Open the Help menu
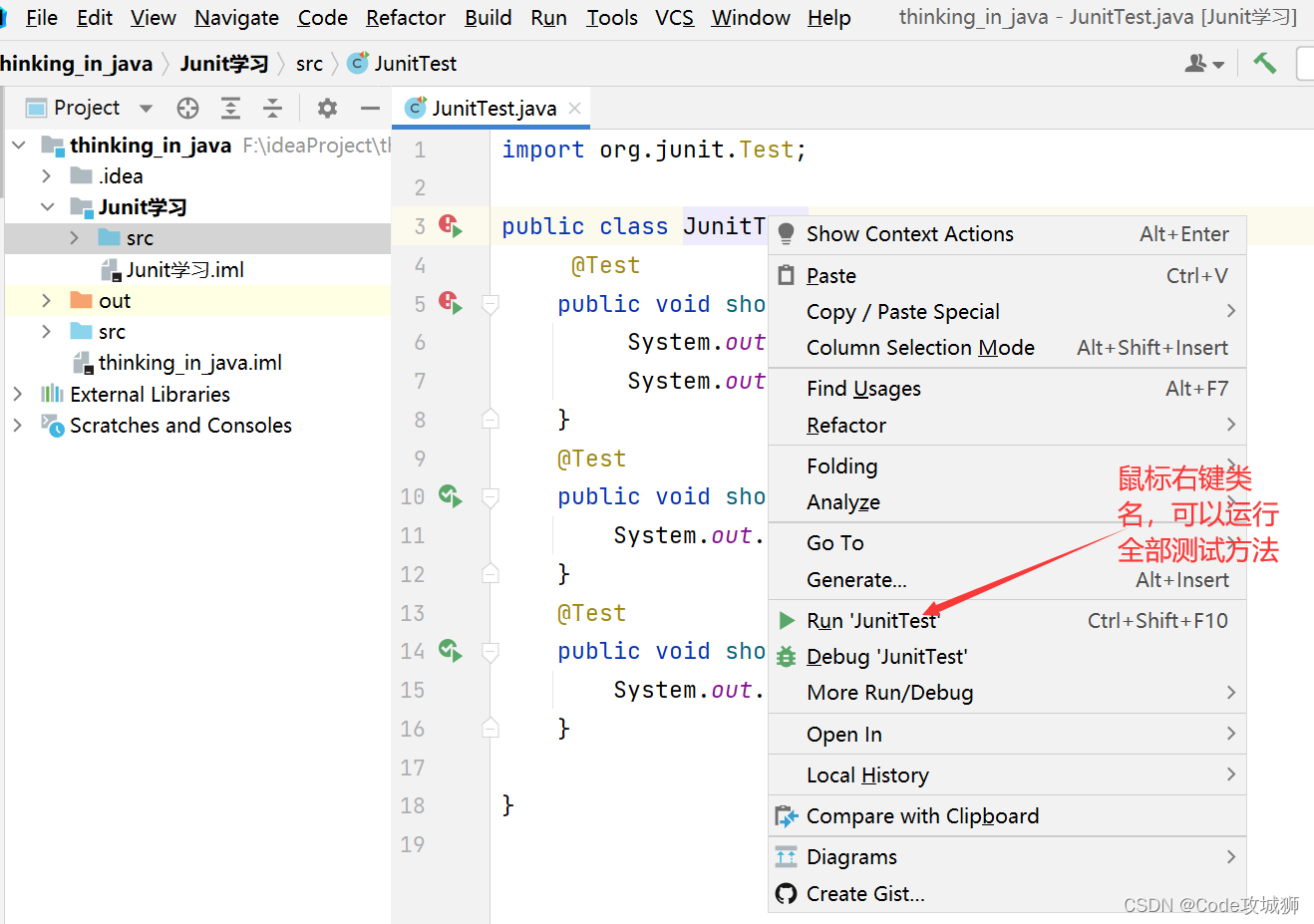Viewport: 1314px width, 924px height. coord(829,18)
